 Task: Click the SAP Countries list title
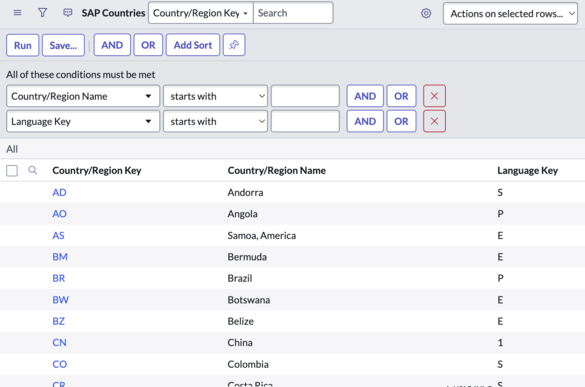pos(113,13)
